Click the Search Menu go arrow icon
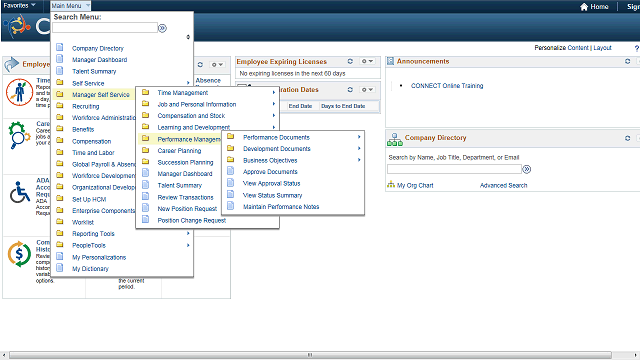 point(162,28)
